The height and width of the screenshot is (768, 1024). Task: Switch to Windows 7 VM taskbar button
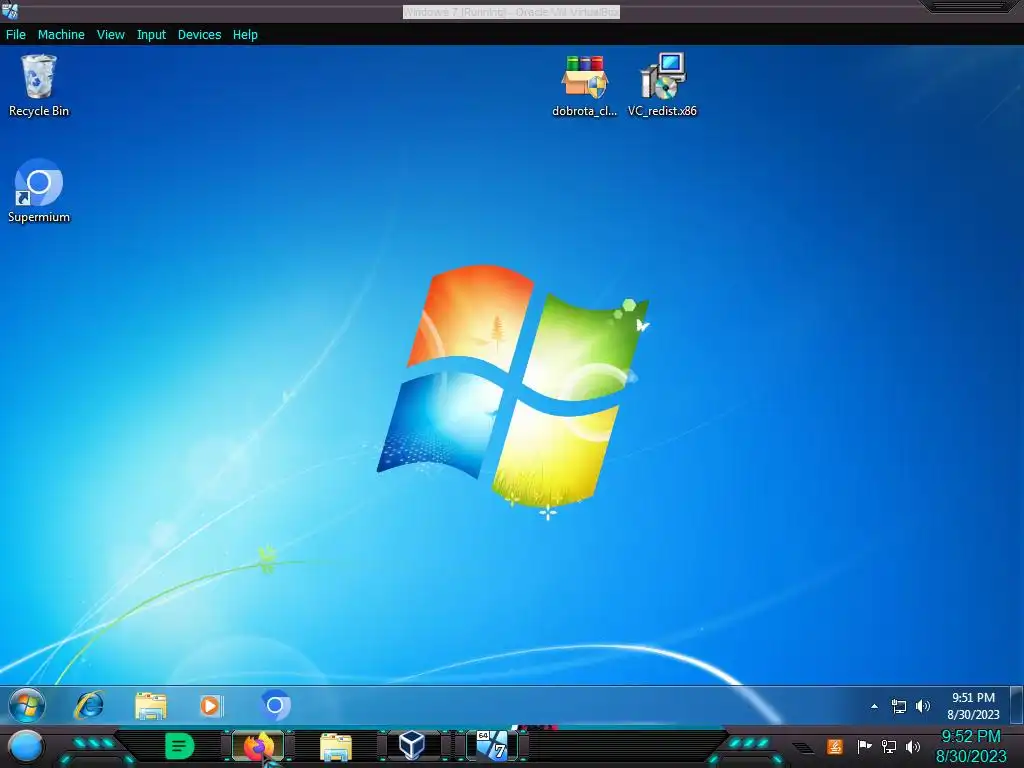click(x=492, y=746)
